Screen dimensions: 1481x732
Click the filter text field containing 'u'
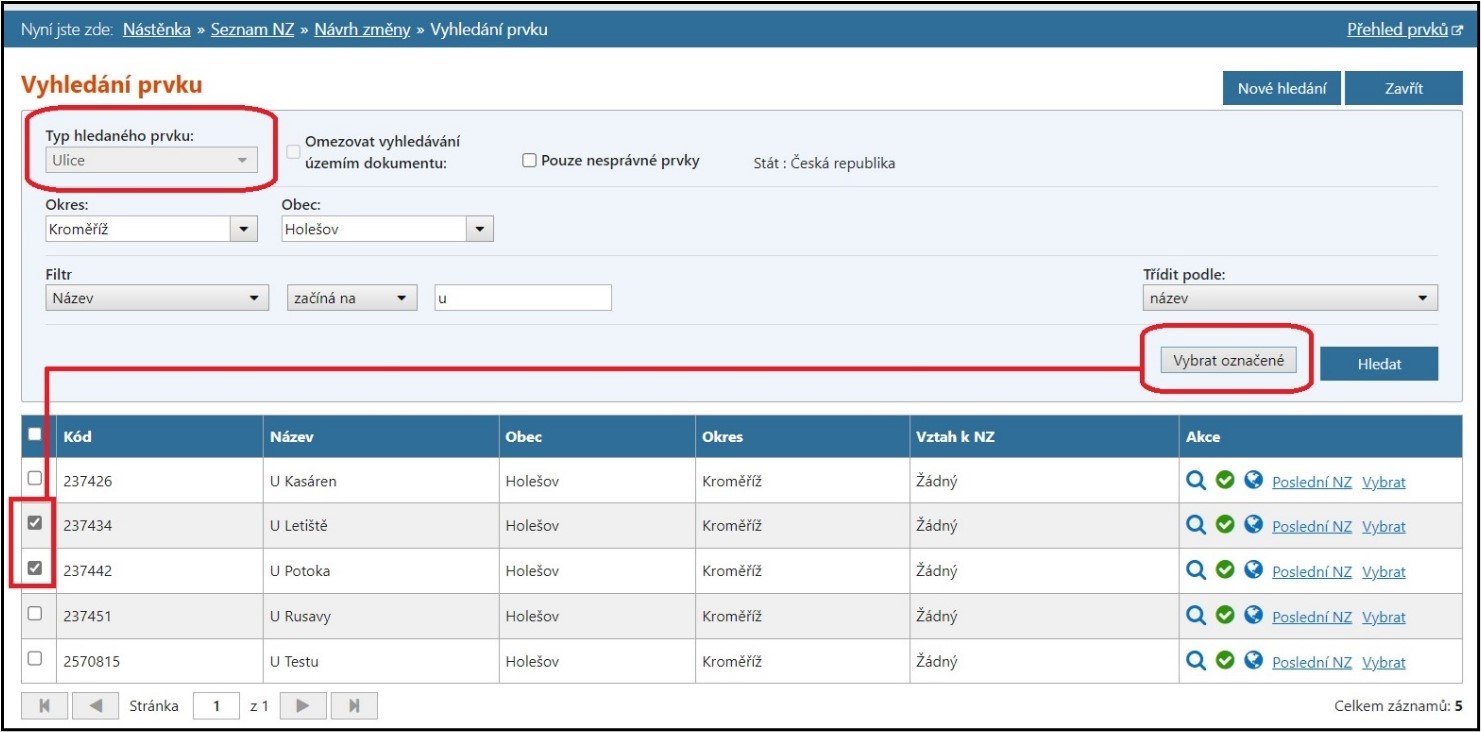522,298
